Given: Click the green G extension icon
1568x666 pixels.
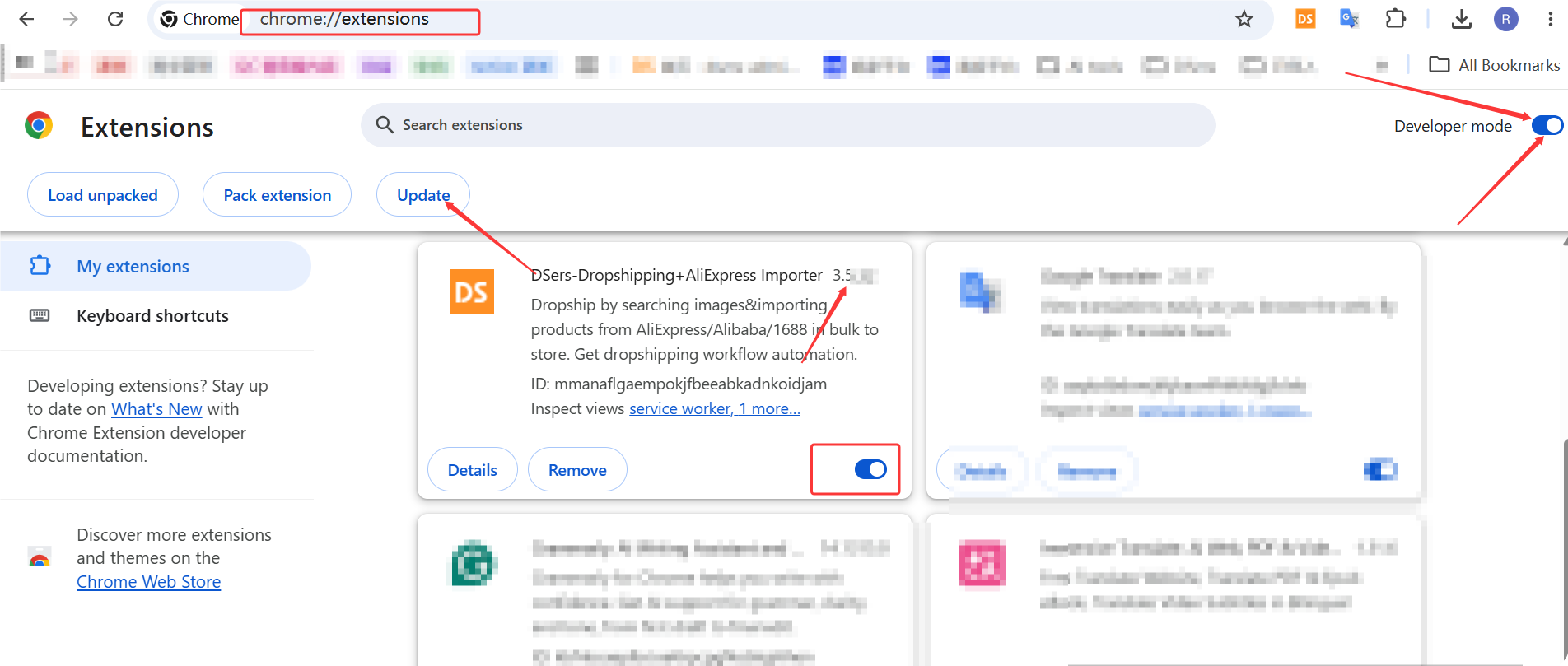Looking at the screenshot, I should click(473, 564).
